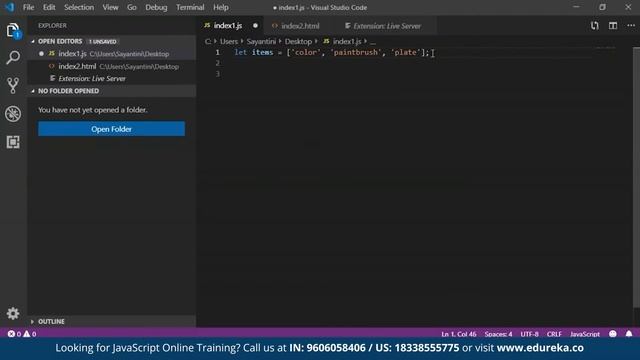Click the Open Folder button
Image resolution: width=640 pixels, height=360 pixels.
coord(111,129)
